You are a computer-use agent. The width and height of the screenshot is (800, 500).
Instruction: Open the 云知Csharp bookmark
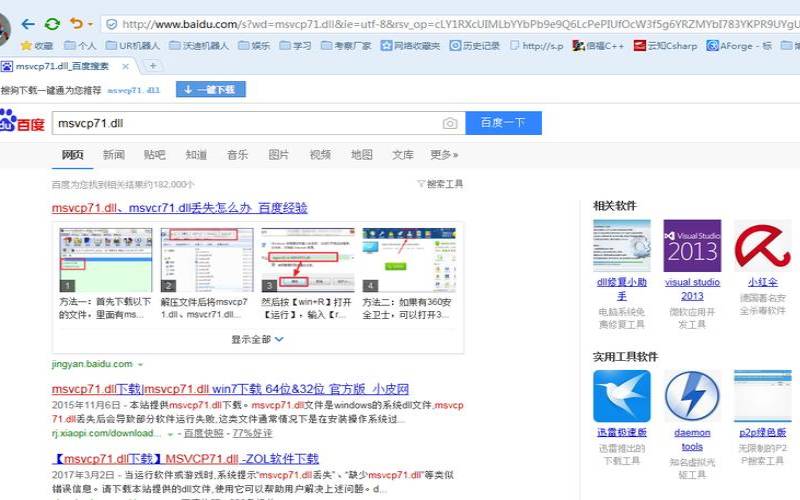[x=665, y=46]
